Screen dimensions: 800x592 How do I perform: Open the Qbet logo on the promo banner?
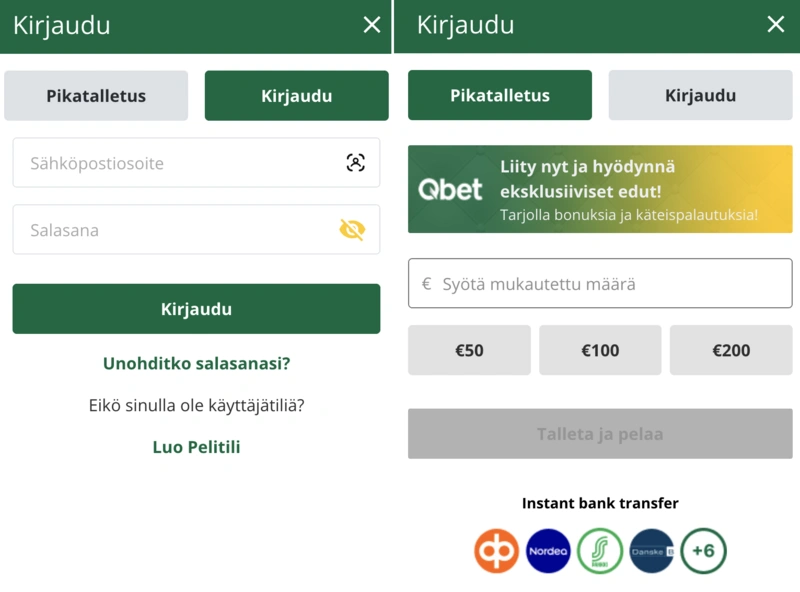tap(451, 188)
